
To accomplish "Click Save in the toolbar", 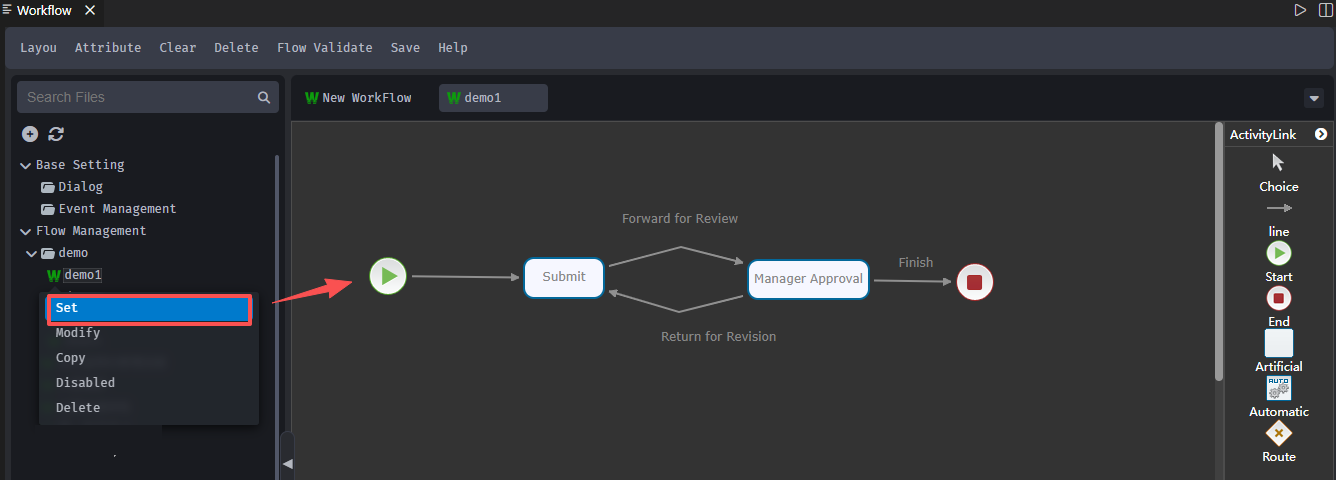I will click(x=405, y=48).
